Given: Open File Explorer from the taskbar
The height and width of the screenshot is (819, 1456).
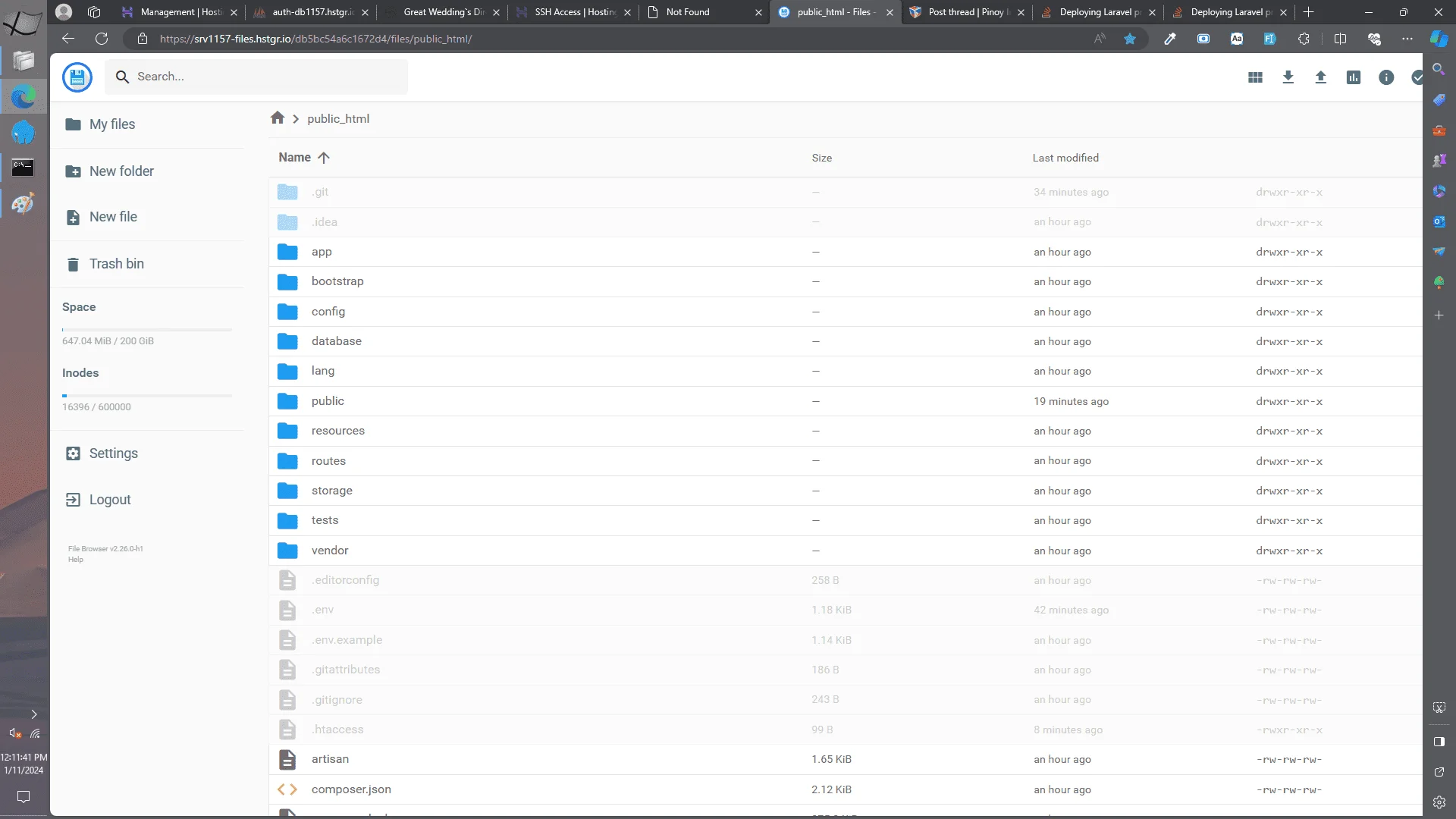Looking at the screenshot, I should 24,61.
